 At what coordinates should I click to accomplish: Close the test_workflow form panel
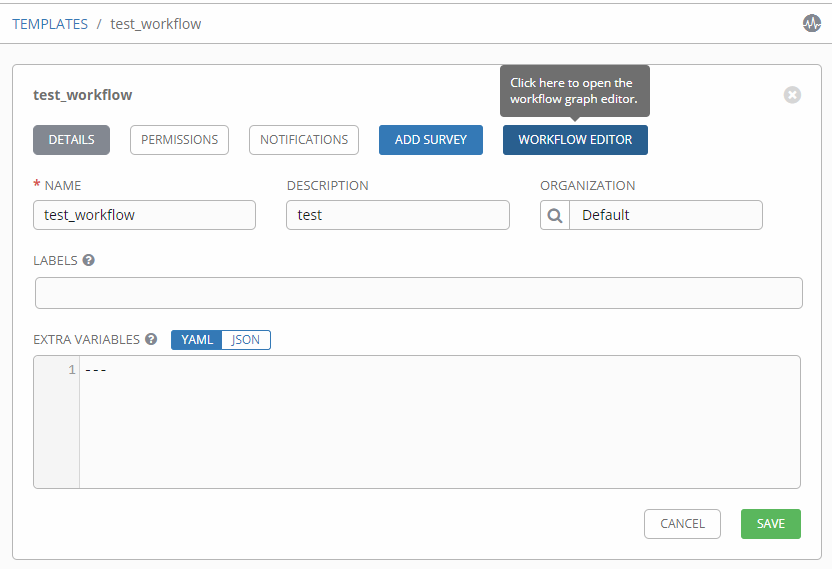(x=792, y=95)
